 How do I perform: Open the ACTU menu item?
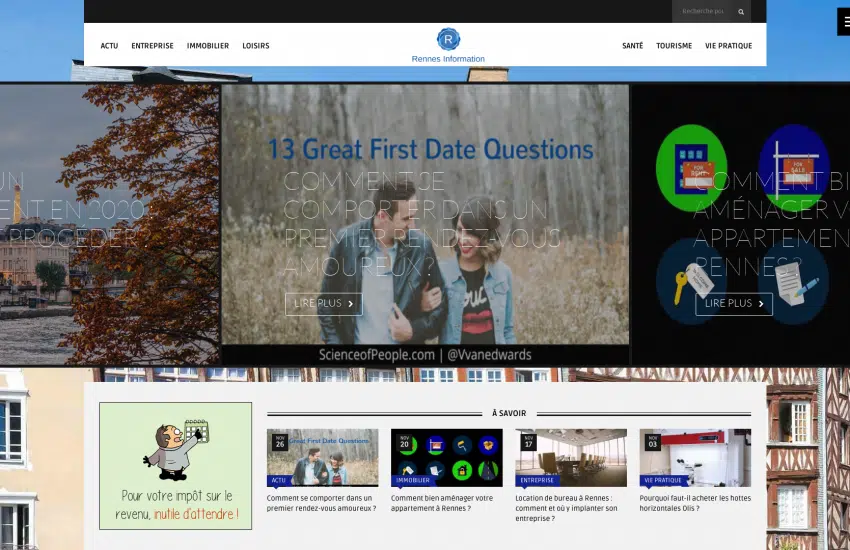point(109,46)
